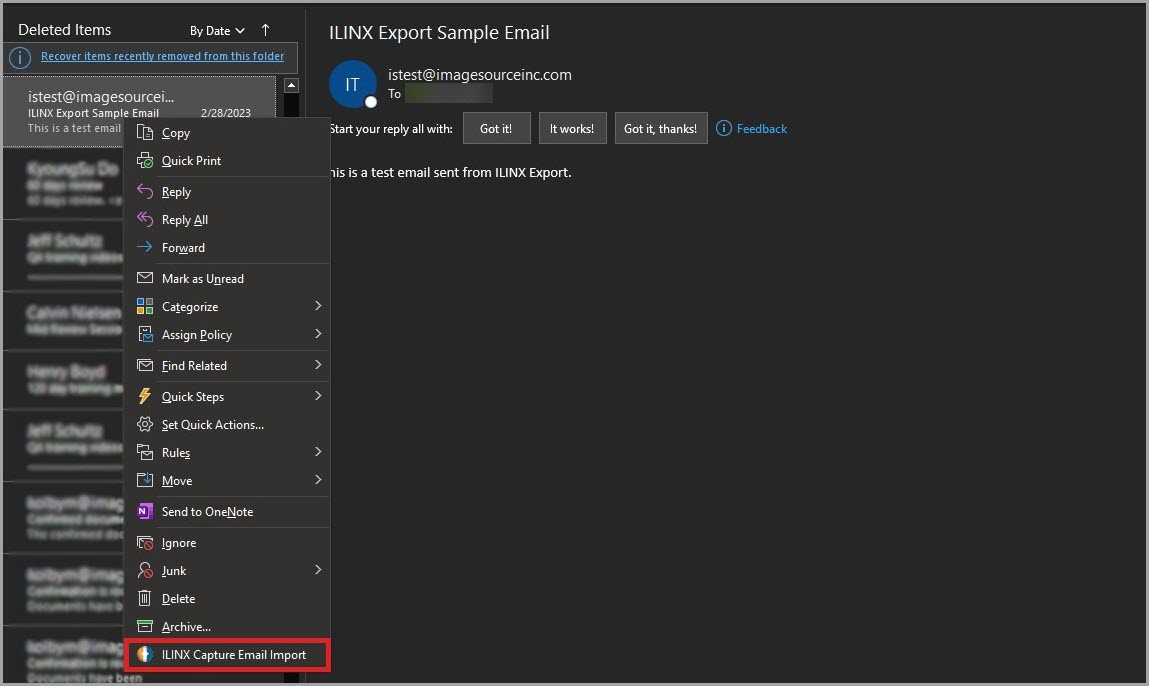
Task: Select Mark as Unread entry
Action: [x=227, y=279]
